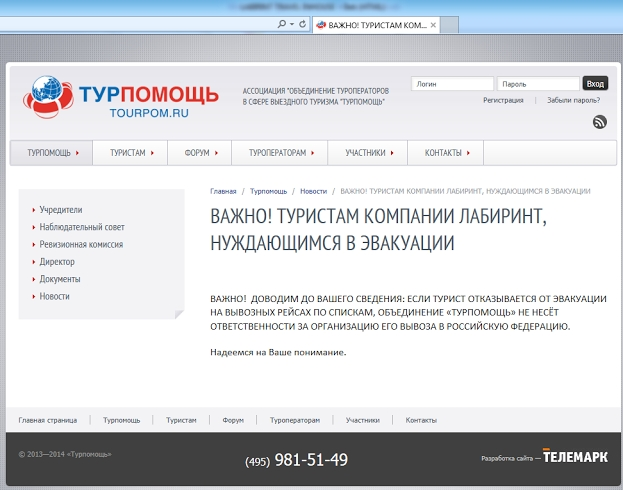The image size is (623, 490).
Task: Open the footer Форум link
Action: (x=233, y=420)
